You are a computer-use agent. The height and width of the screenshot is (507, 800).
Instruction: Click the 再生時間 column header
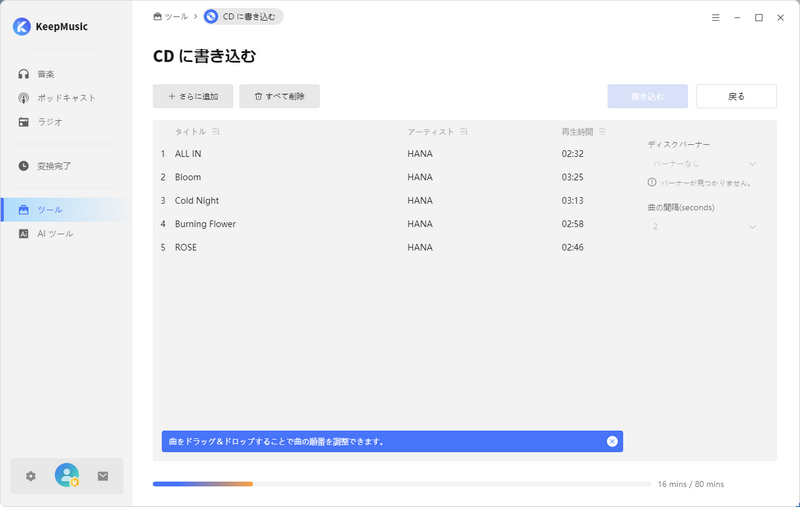[577, 132]
